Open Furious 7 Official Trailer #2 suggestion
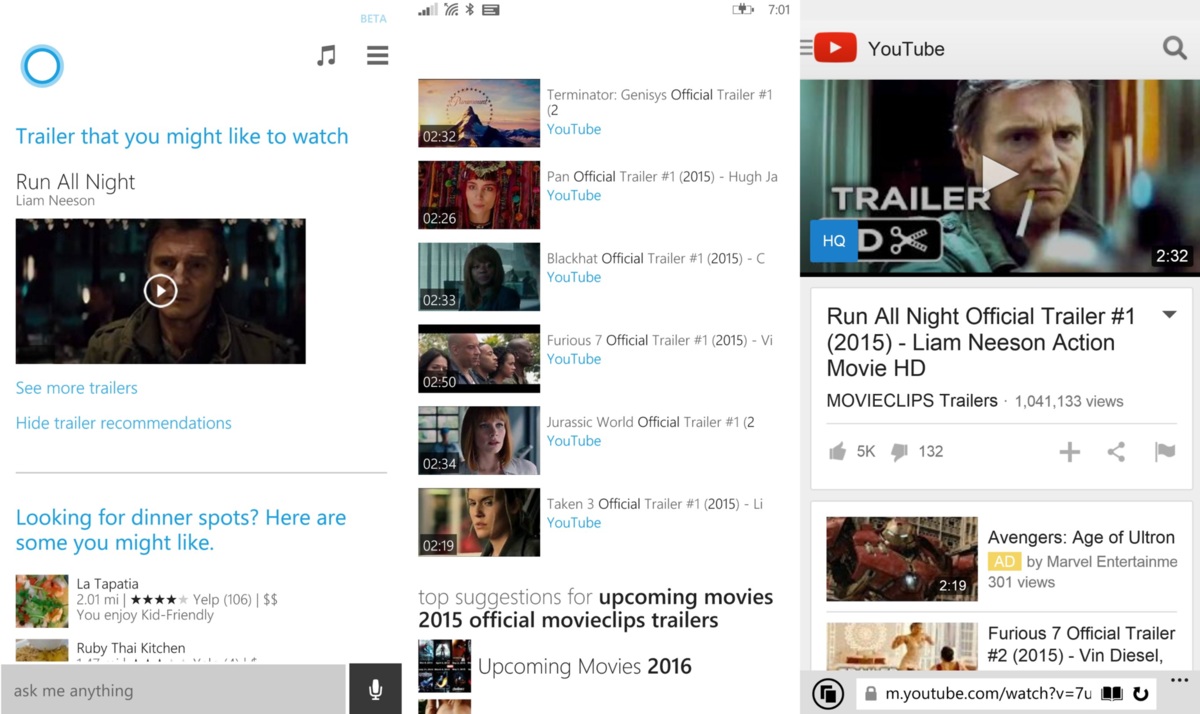Viewport: 1200px width, 714px height. [1002, 645]
